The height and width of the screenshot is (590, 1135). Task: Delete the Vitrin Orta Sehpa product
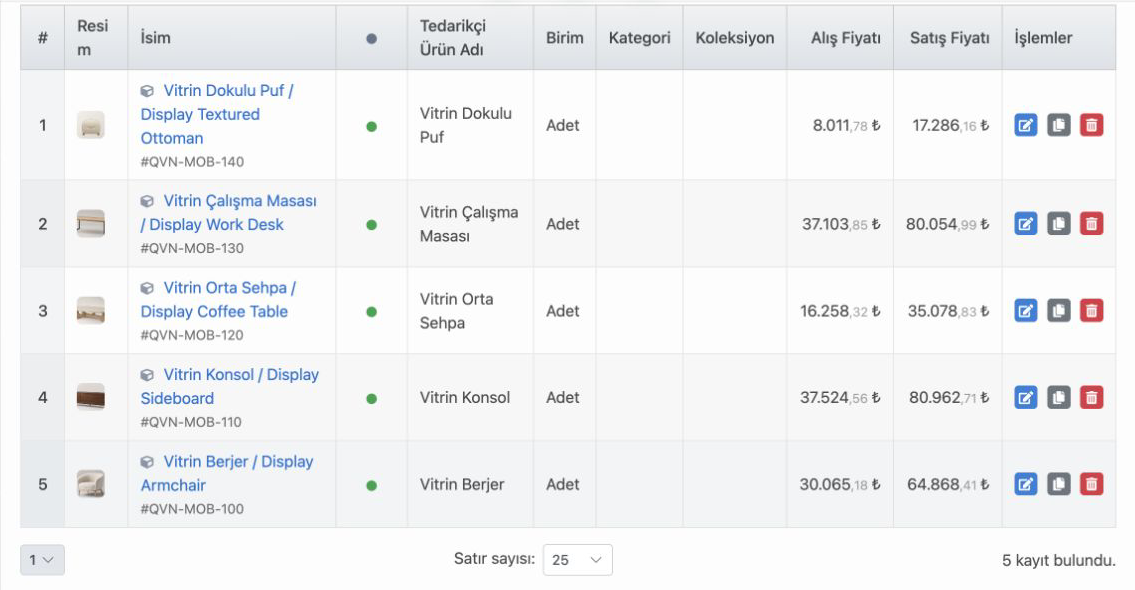click(1092, 311)
